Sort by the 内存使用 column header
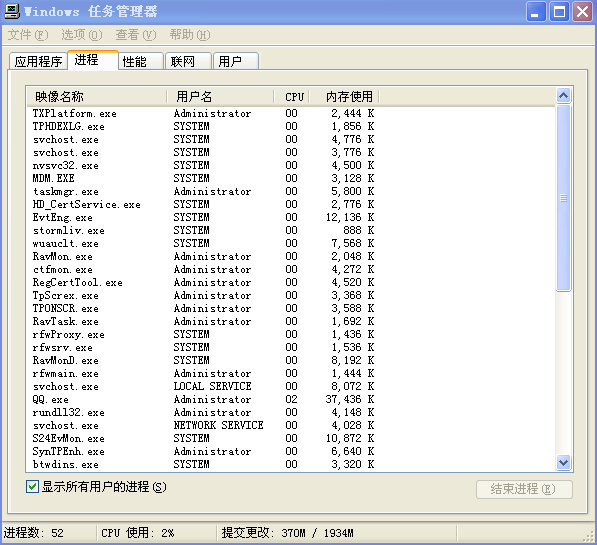 point(344,96)
